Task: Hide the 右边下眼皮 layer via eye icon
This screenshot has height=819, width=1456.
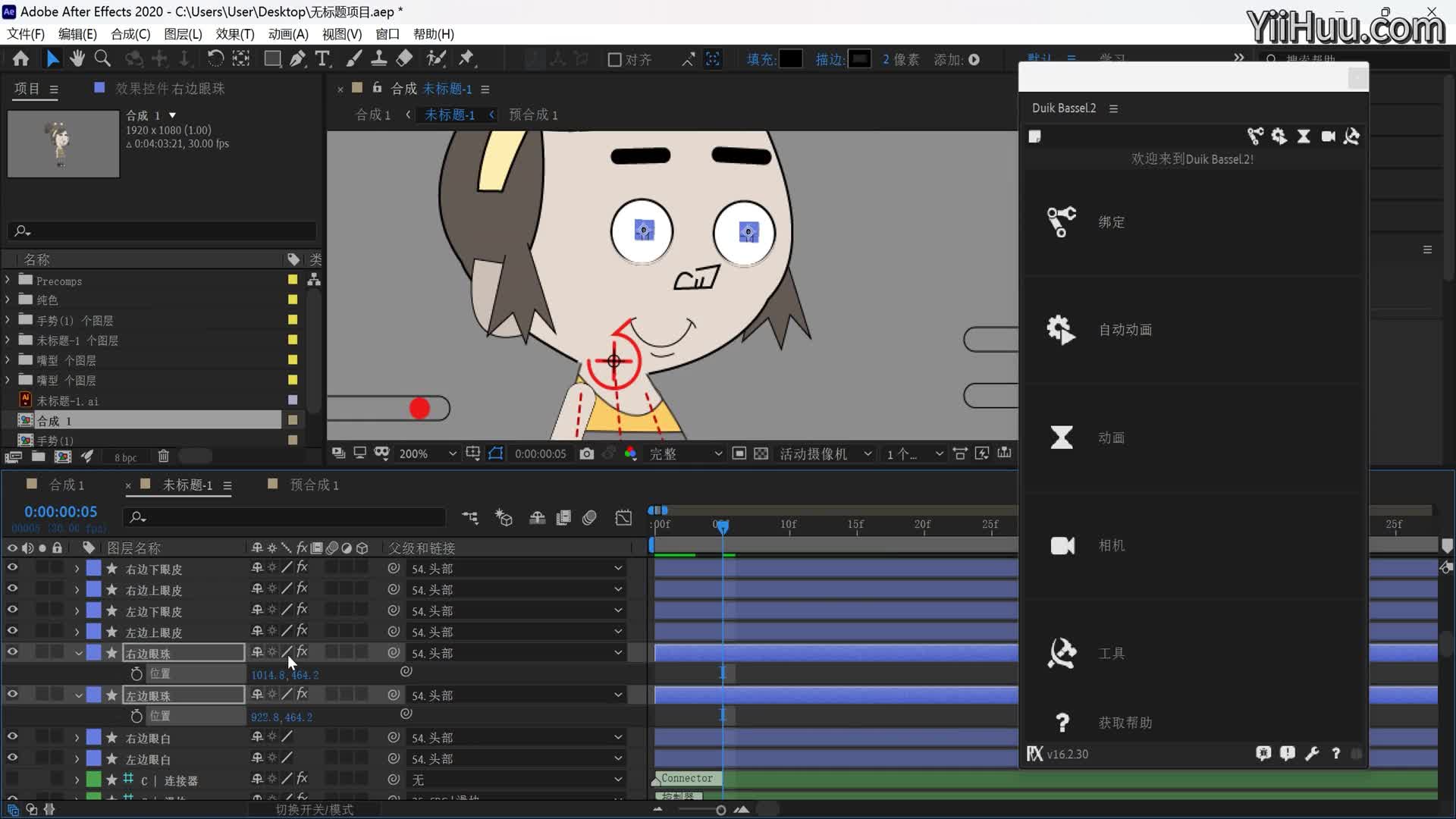Action: [x=12, y=567]
